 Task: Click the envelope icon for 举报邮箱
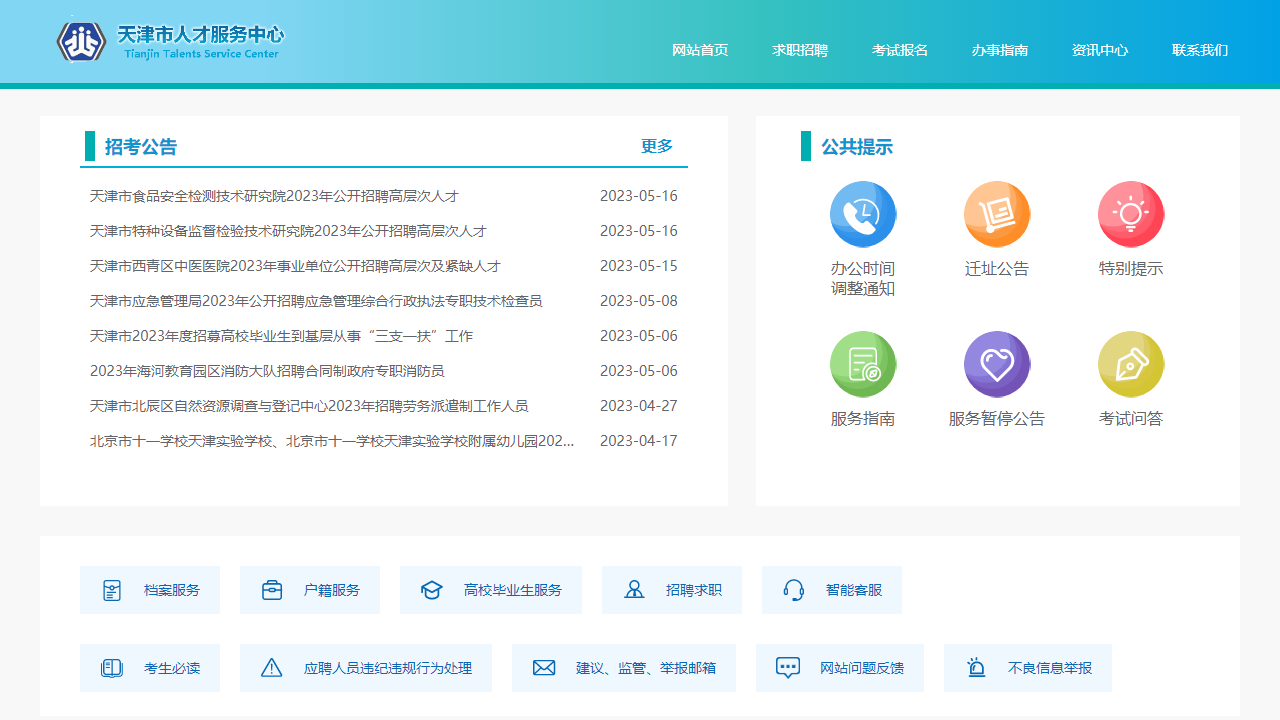tap(544, 668)
